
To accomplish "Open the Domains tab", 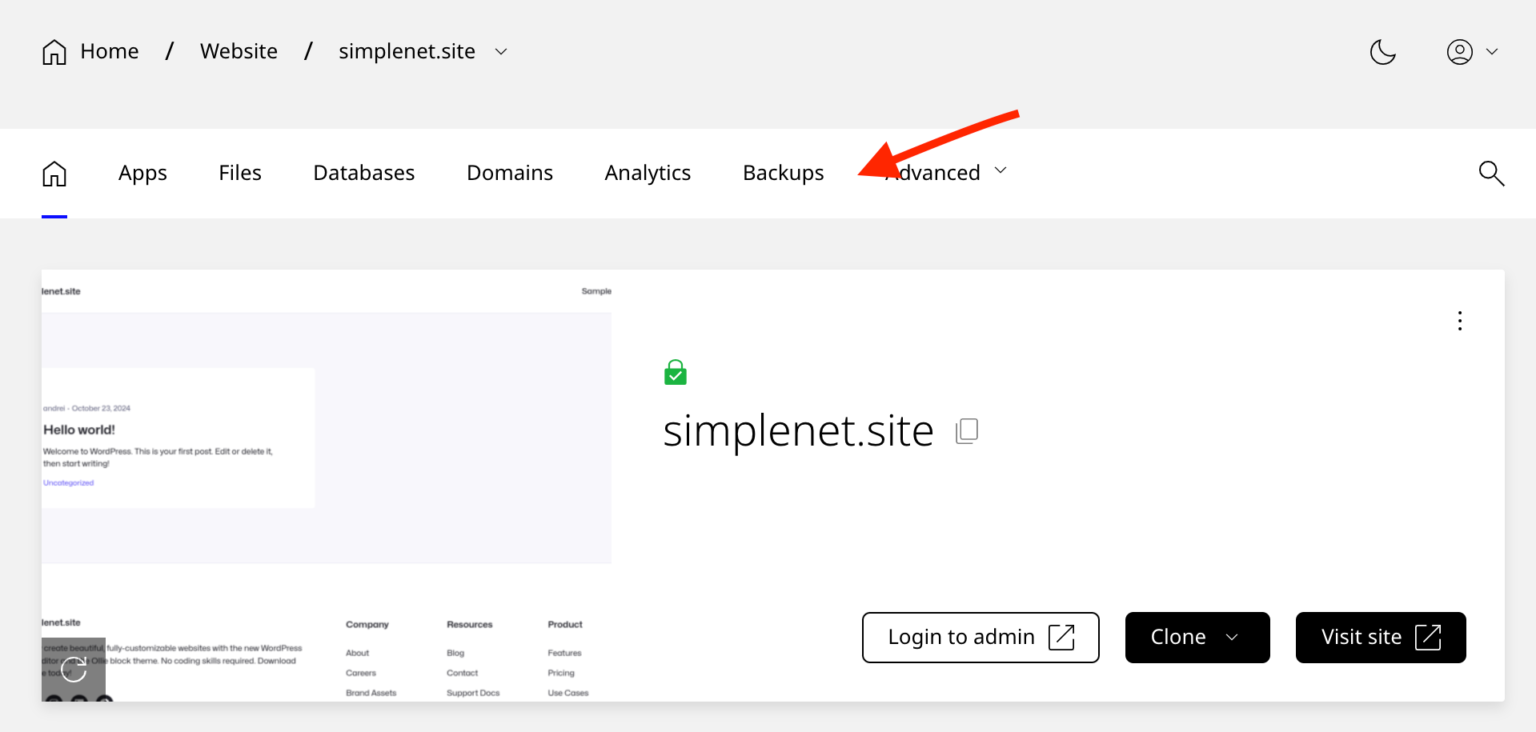I will 509,172.
